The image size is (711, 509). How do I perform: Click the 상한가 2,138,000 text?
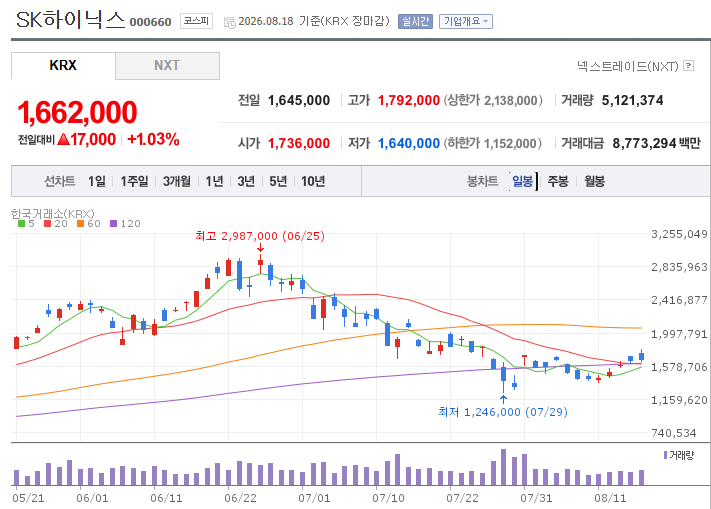(x=493, y=100)
